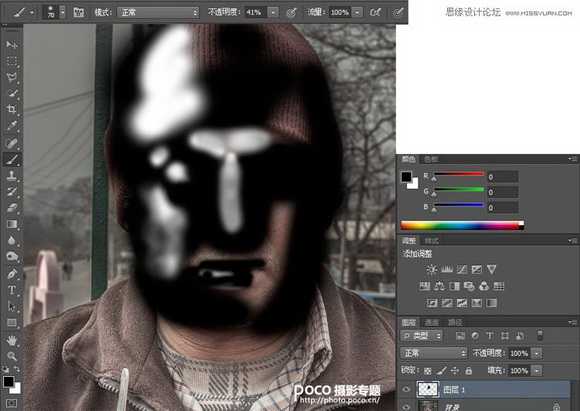Image resolution: width=580 pixels, height=411 pixels.
Task: Open the brush blend mode 正常 dropdown
Action: pyautogui.click(x=158, y=12)
